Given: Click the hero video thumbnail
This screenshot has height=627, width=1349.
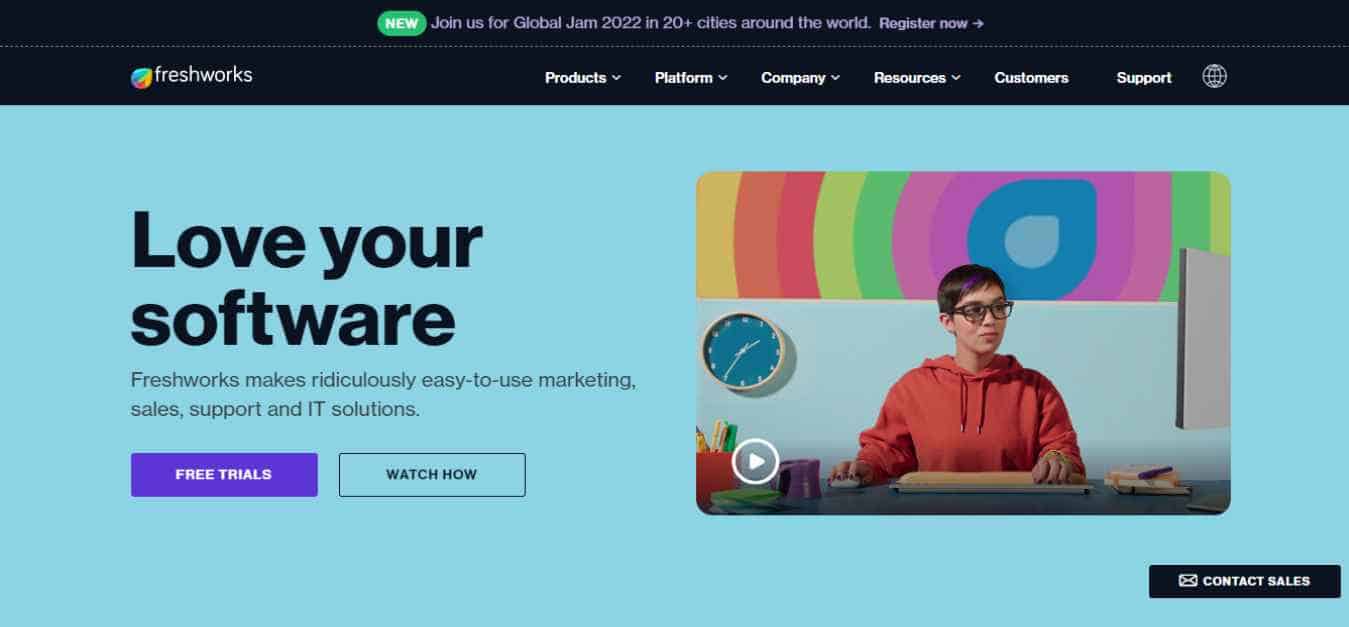Looking at the screenshot, I should [x=963, y=343].
